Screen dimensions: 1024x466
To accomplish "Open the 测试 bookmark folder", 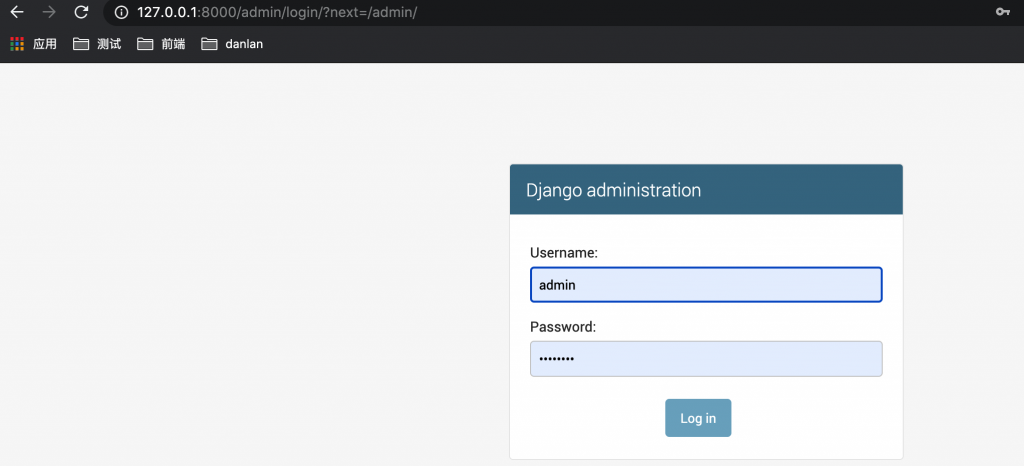I will [x=97, y=44].
